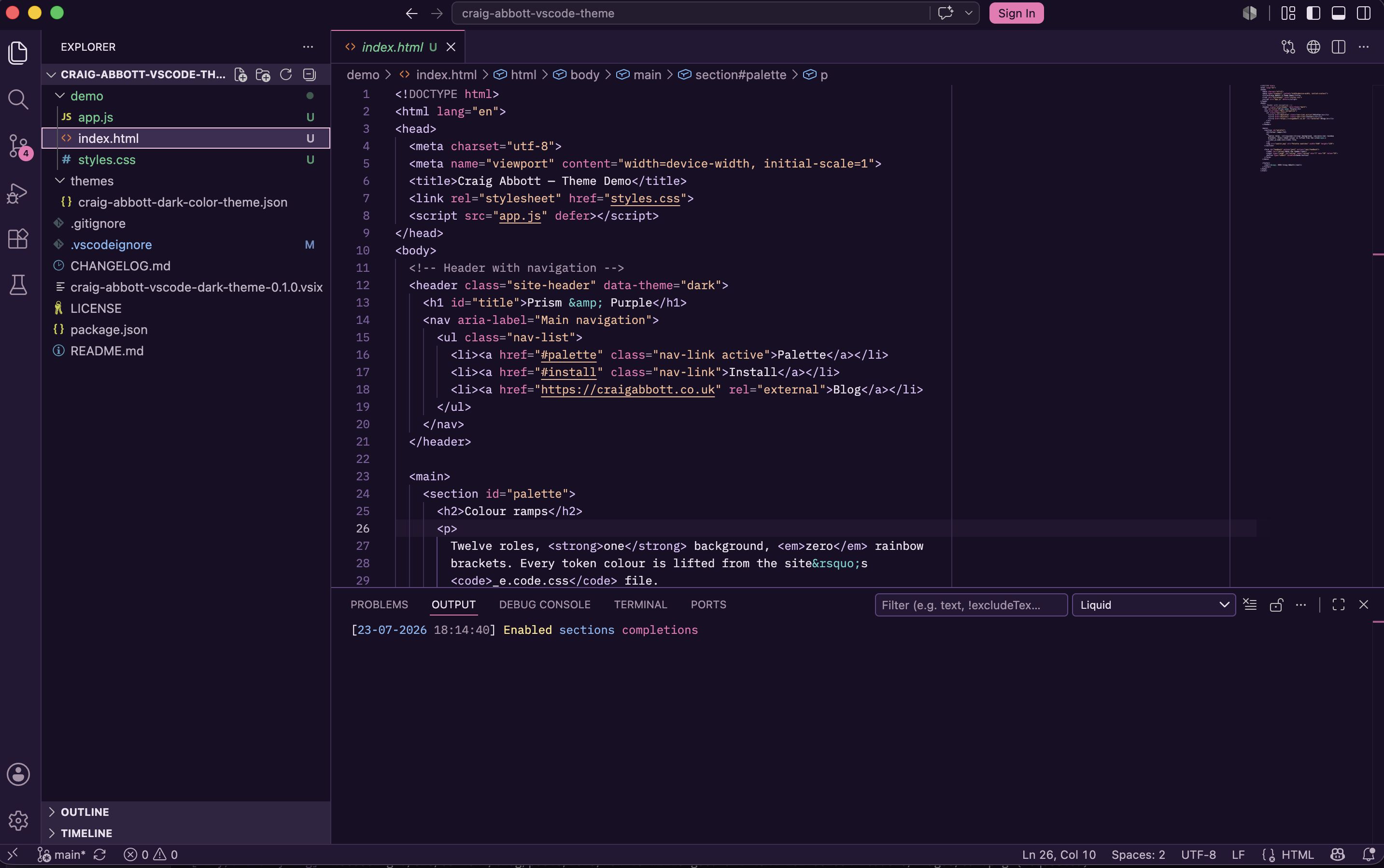Expand the OUTLINE section
This screenshot has height=868, width=1384.
(x=85, y=812)
